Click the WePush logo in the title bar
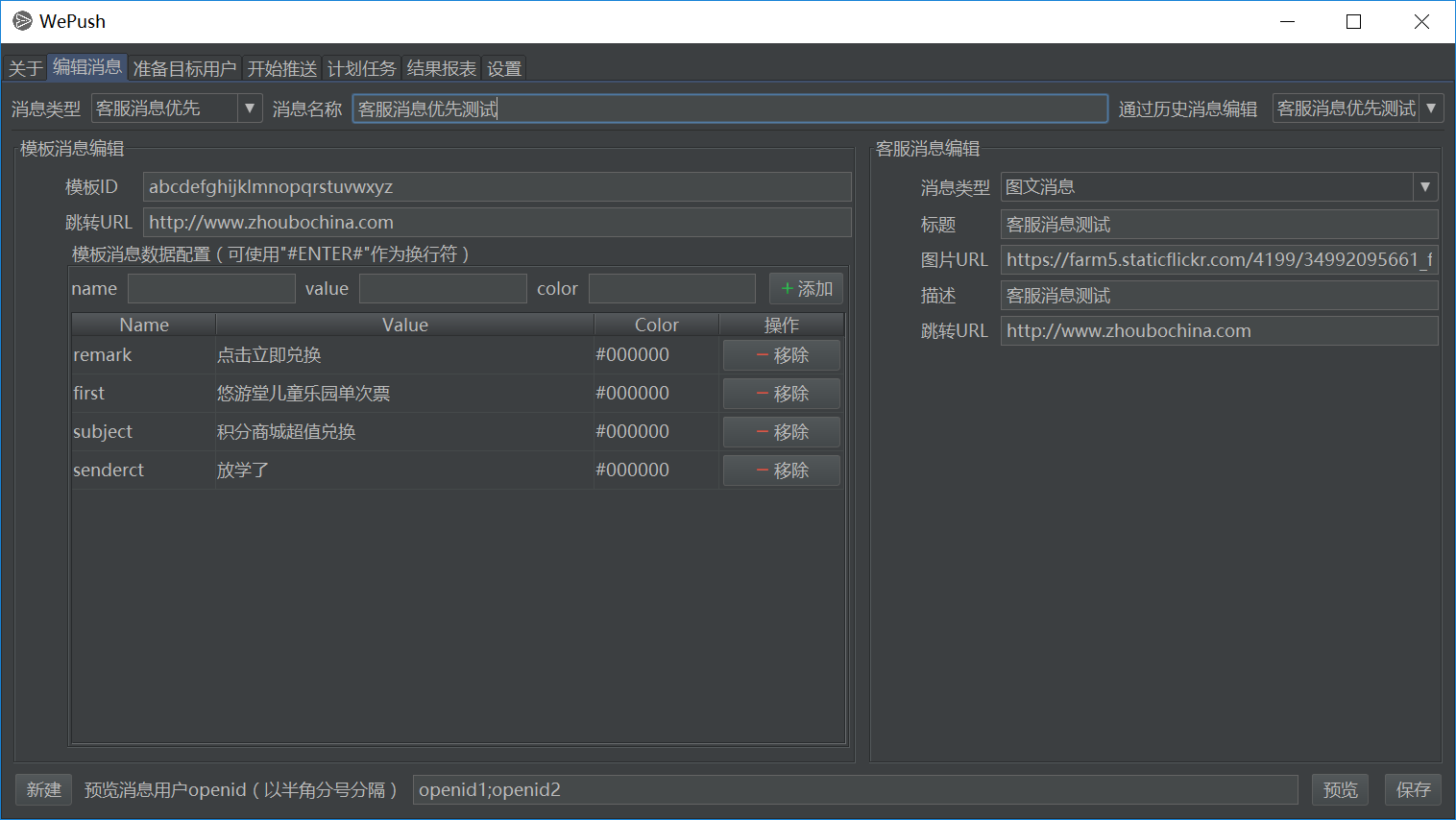 [21, 20]
